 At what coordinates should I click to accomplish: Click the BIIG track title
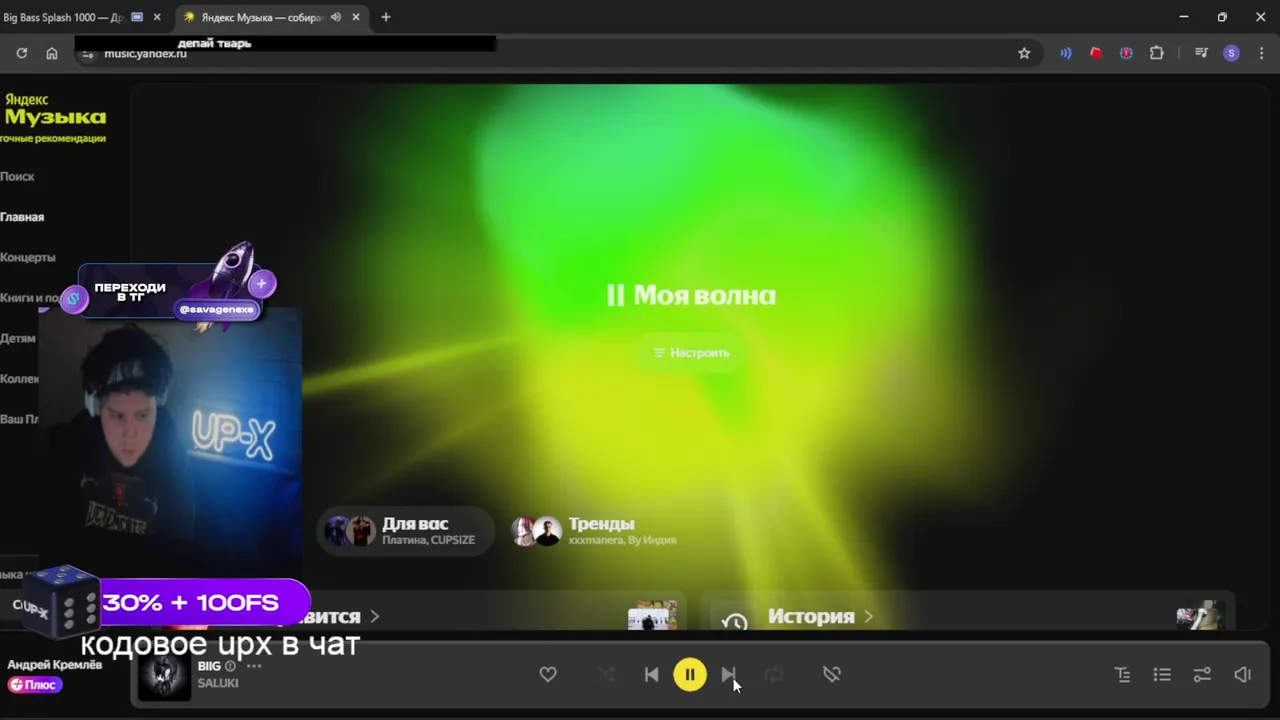209,666
